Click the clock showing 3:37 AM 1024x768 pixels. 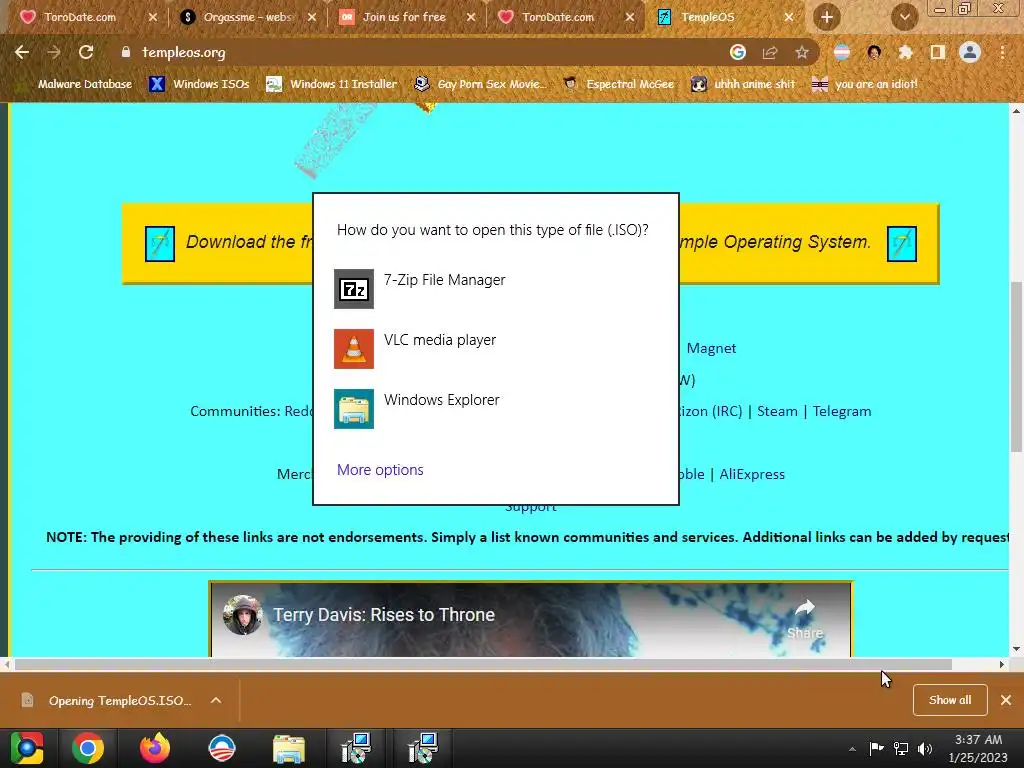click(x=978, y=748)
